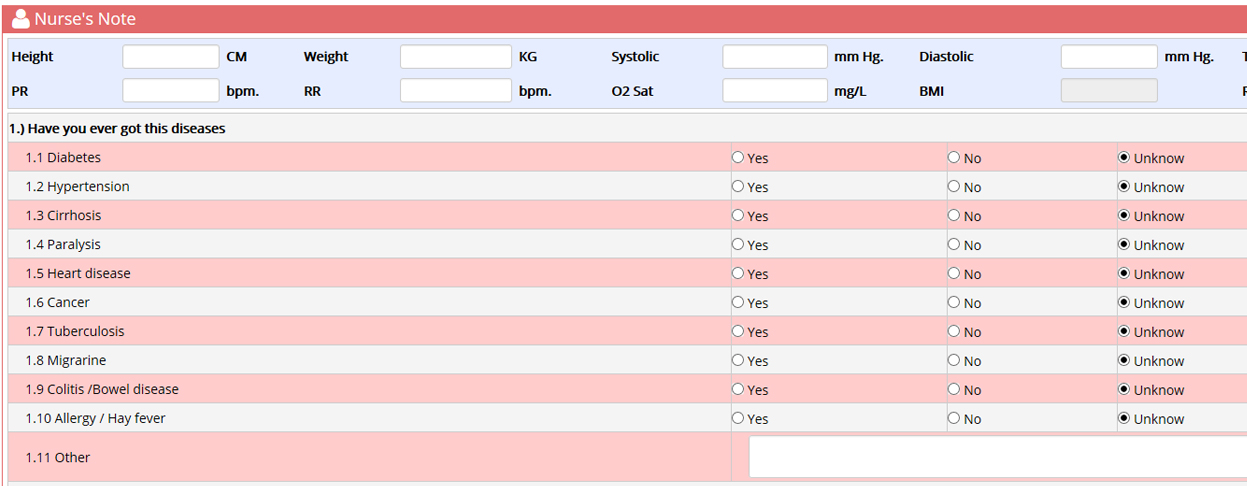The width and height of the screenshot is (1247, 486).
Task: Click the PR pulse rate field
Action: pos(170,91)
